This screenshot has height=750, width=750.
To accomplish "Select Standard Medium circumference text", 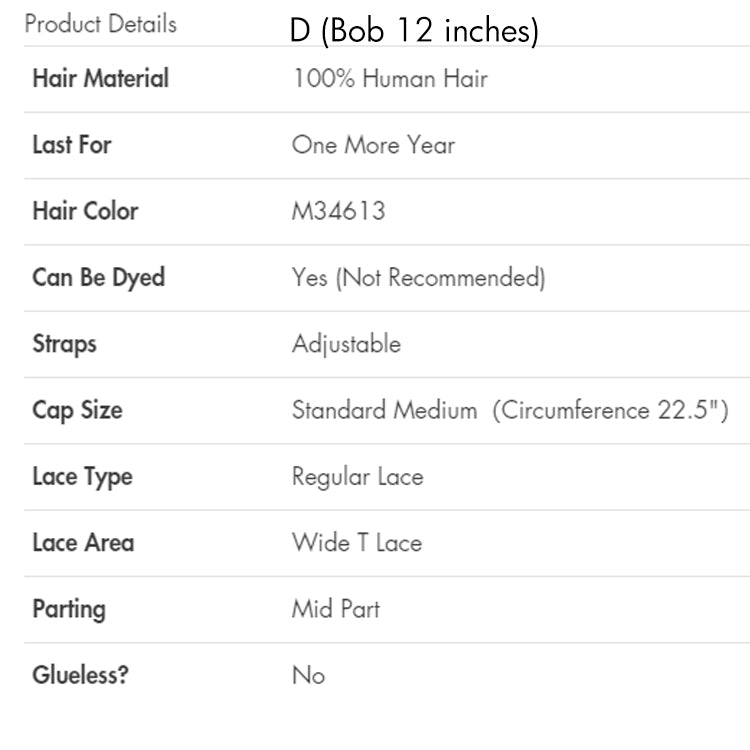I will pyautogui.click(x=510, y=410).
